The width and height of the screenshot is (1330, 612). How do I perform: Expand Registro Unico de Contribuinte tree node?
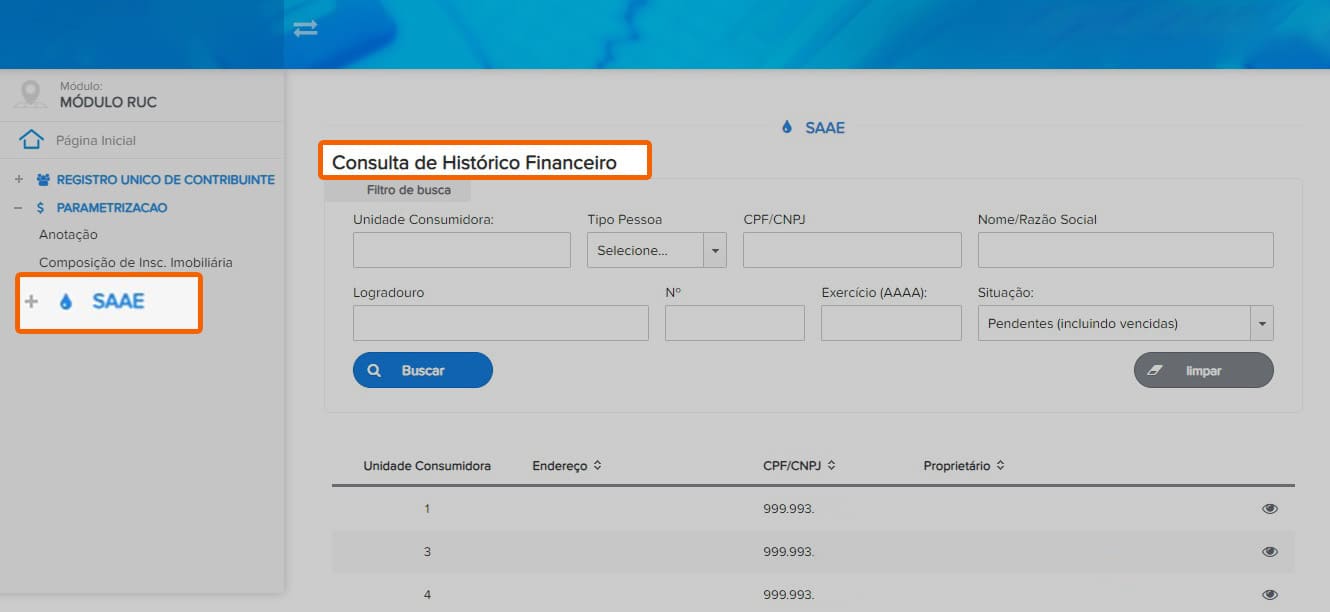pos(19,180)
